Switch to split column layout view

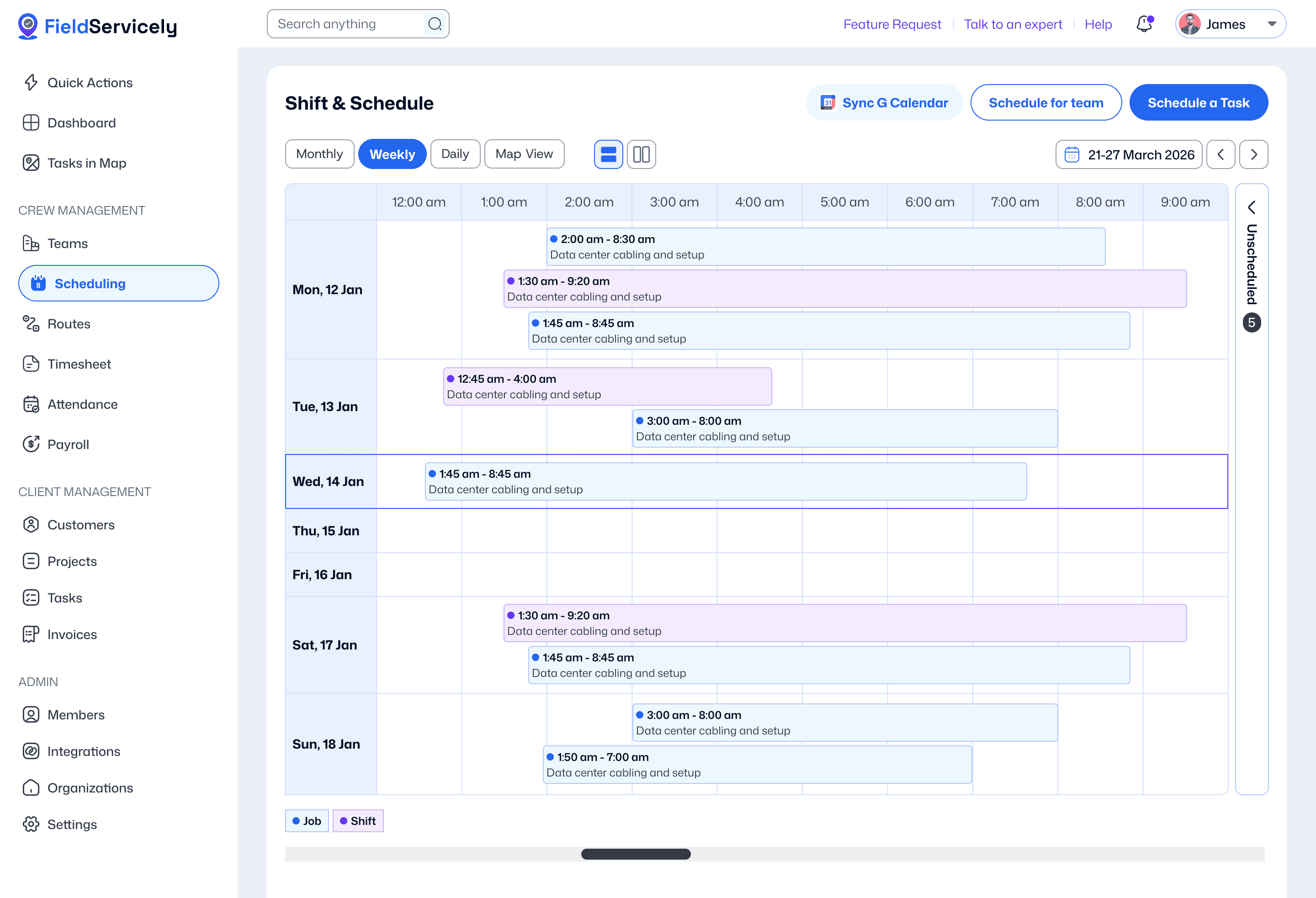[x=641, y=154]
